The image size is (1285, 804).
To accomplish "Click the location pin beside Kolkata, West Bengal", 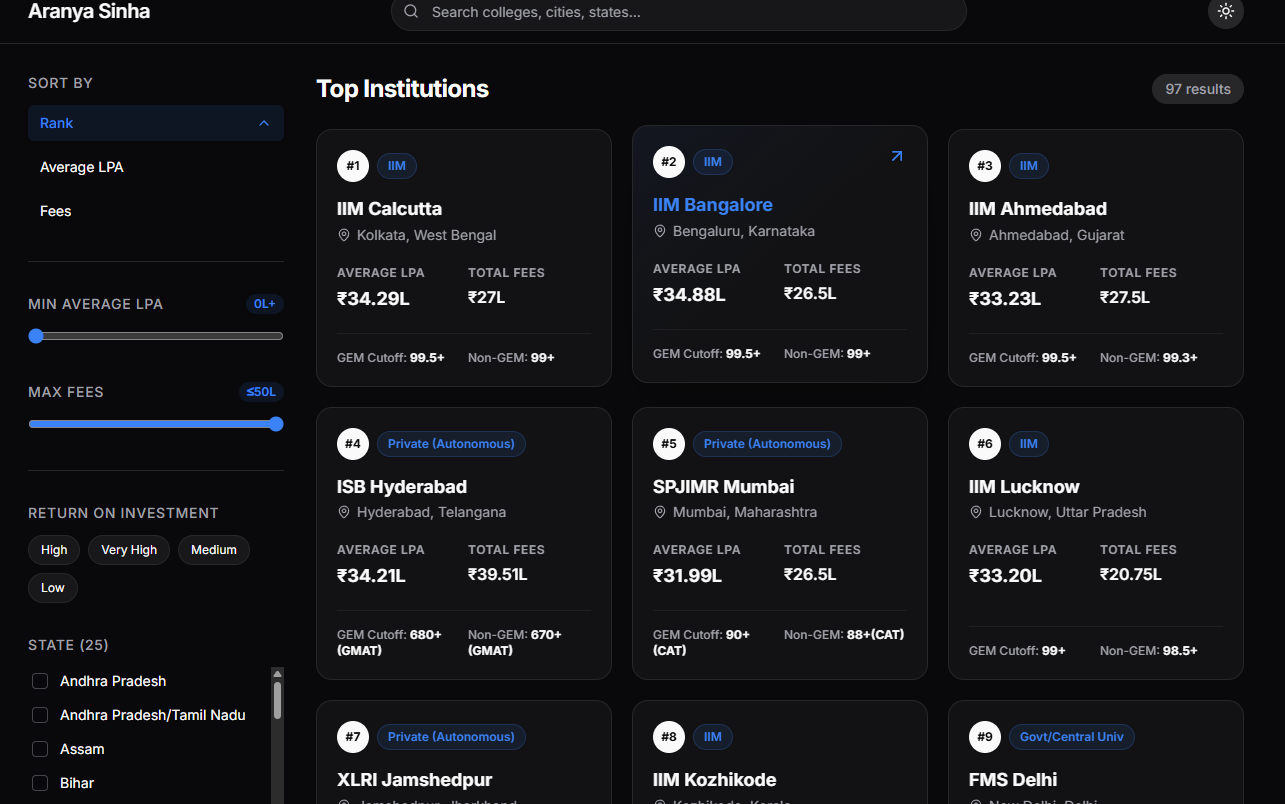I will tap(344, 235).
